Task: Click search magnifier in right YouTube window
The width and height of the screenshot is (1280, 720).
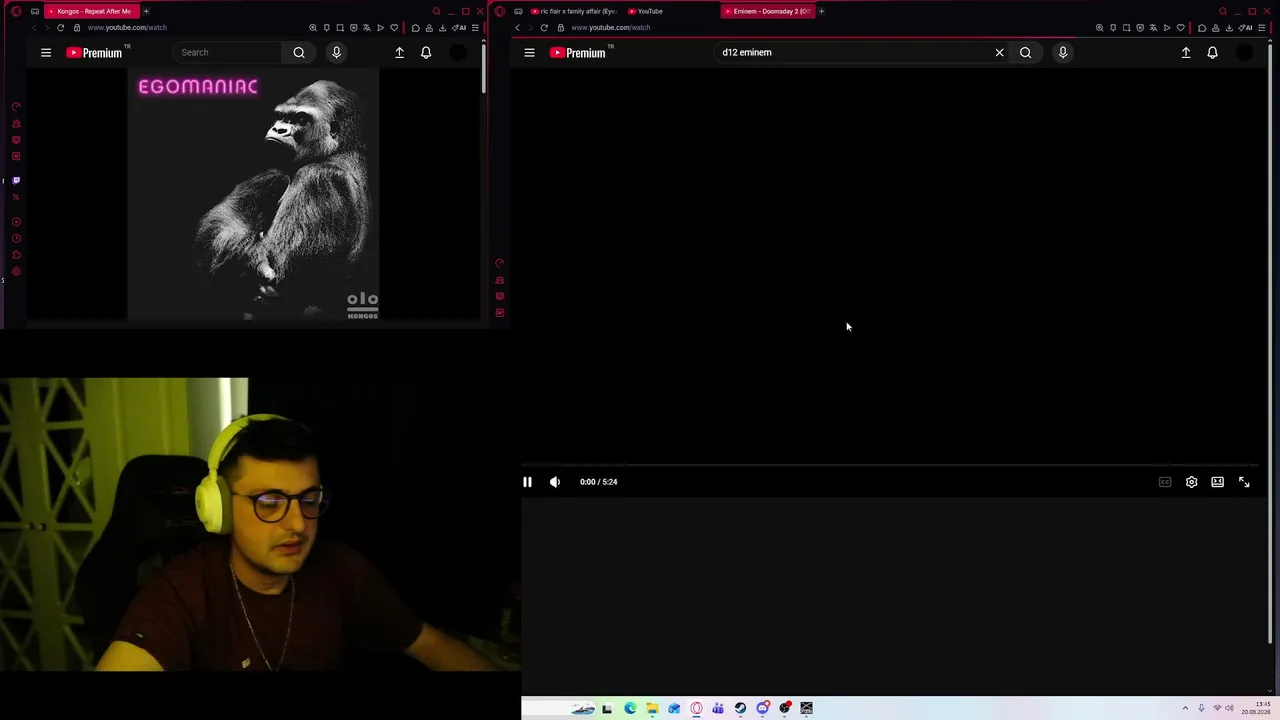Action: coord(1025,52)
